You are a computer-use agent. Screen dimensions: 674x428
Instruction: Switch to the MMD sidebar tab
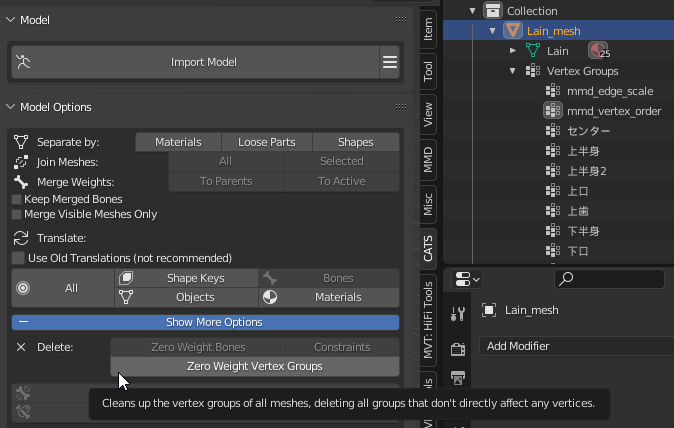point(428,159)
